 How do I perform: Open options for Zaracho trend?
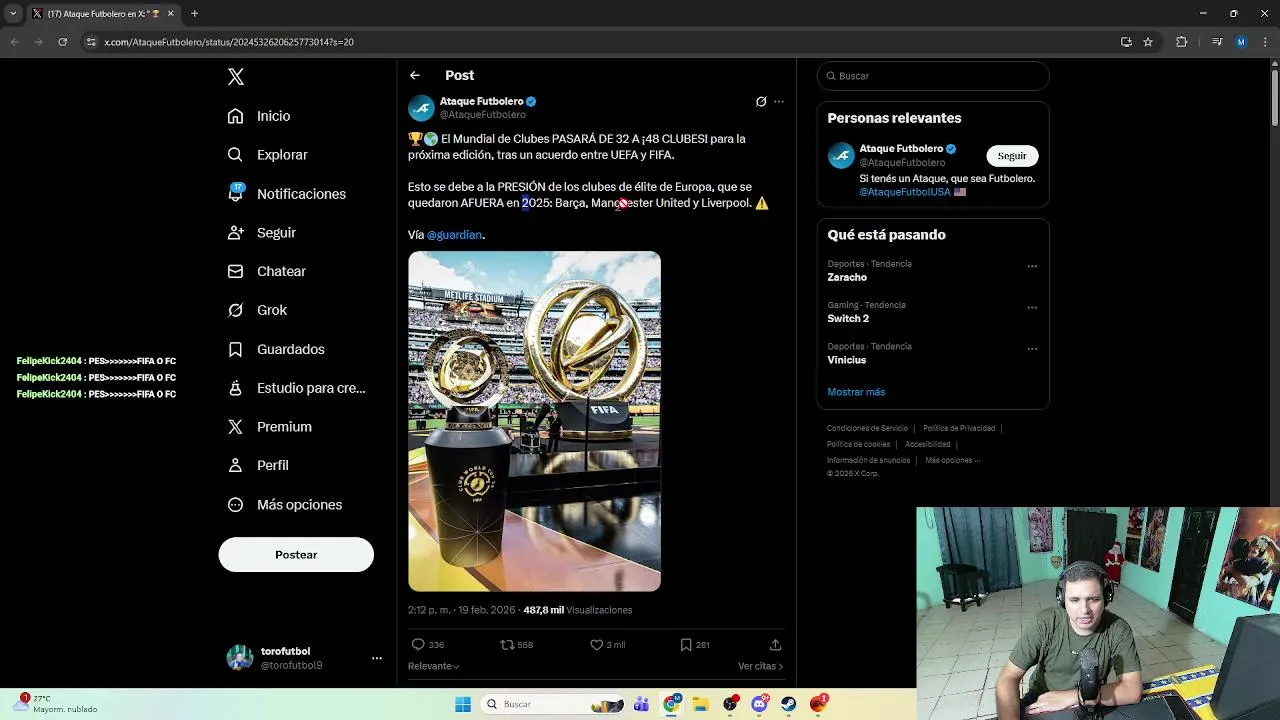pos(1032,266)
